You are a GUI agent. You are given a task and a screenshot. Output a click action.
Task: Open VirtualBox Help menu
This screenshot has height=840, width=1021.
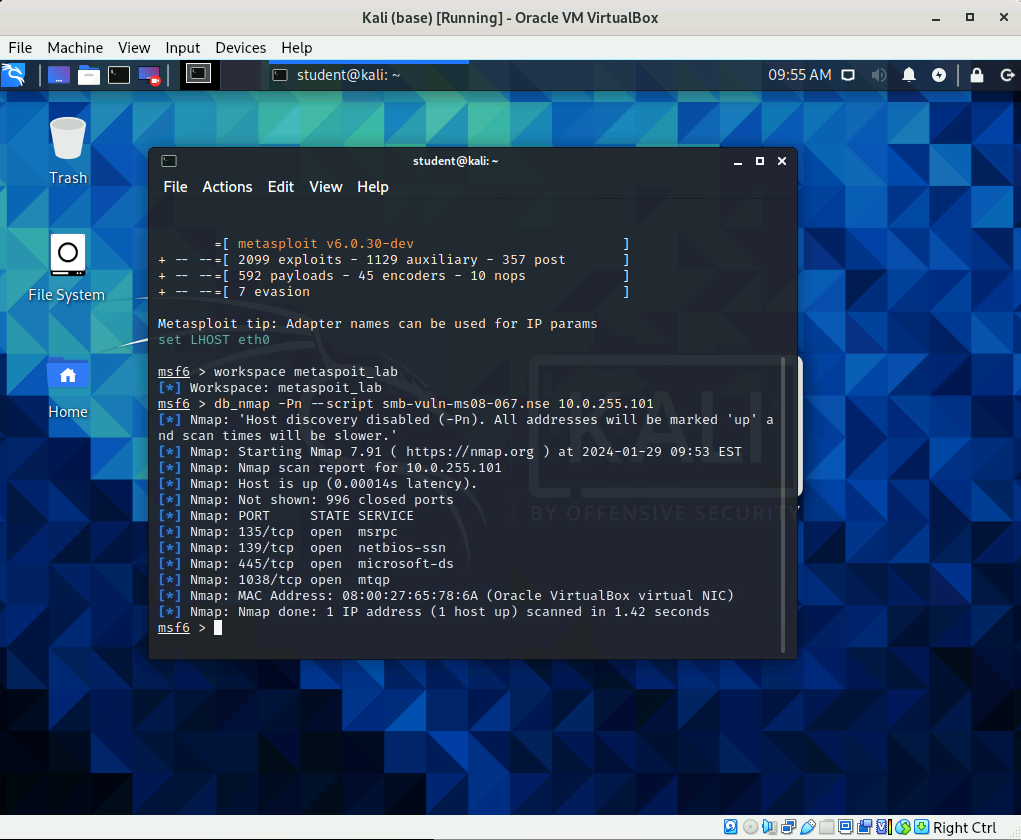coord(296,48)
